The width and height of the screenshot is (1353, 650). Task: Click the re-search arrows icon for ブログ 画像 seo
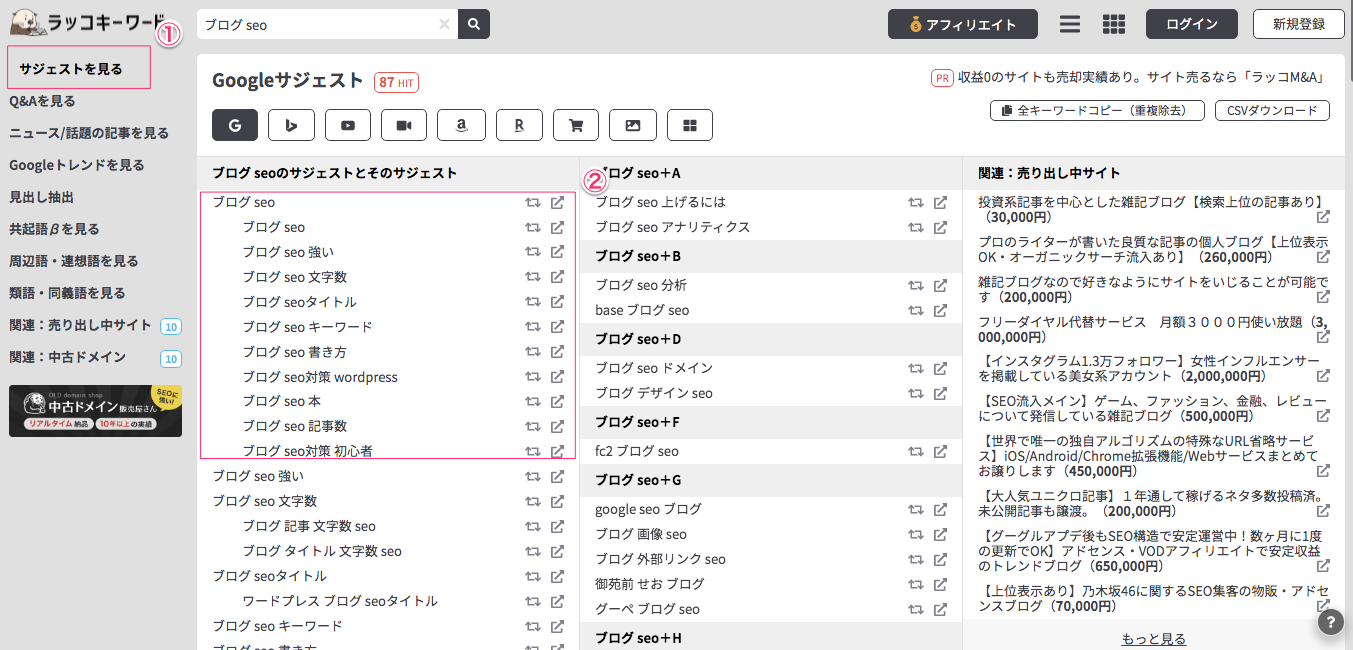pos(916,534)
